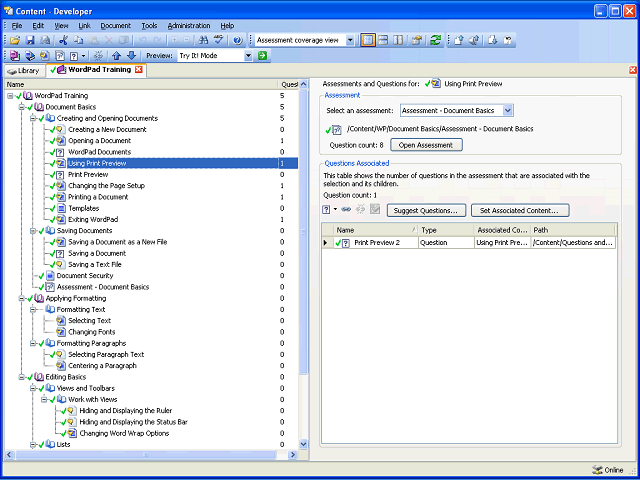This screenshot has height=480, width=640.
Task: Open the File menu
Action: 17,26
